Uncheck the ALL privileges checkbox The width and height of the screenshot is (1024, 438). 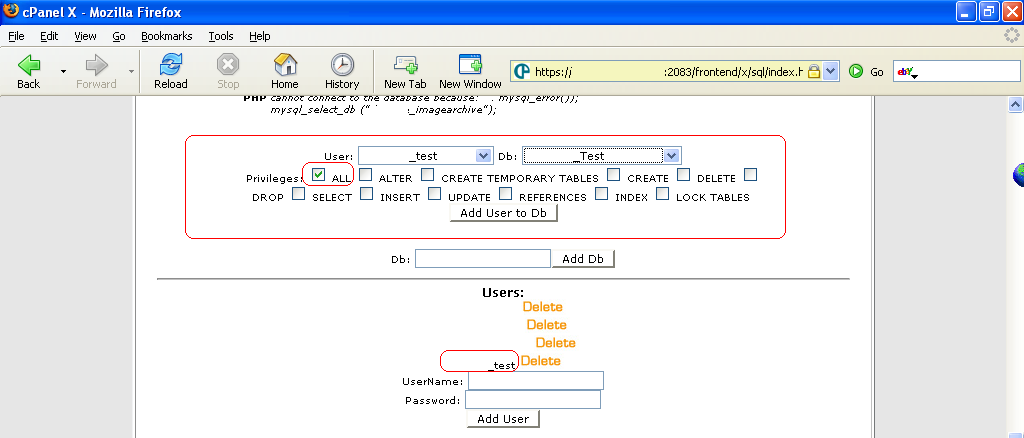tap(319, 174)
